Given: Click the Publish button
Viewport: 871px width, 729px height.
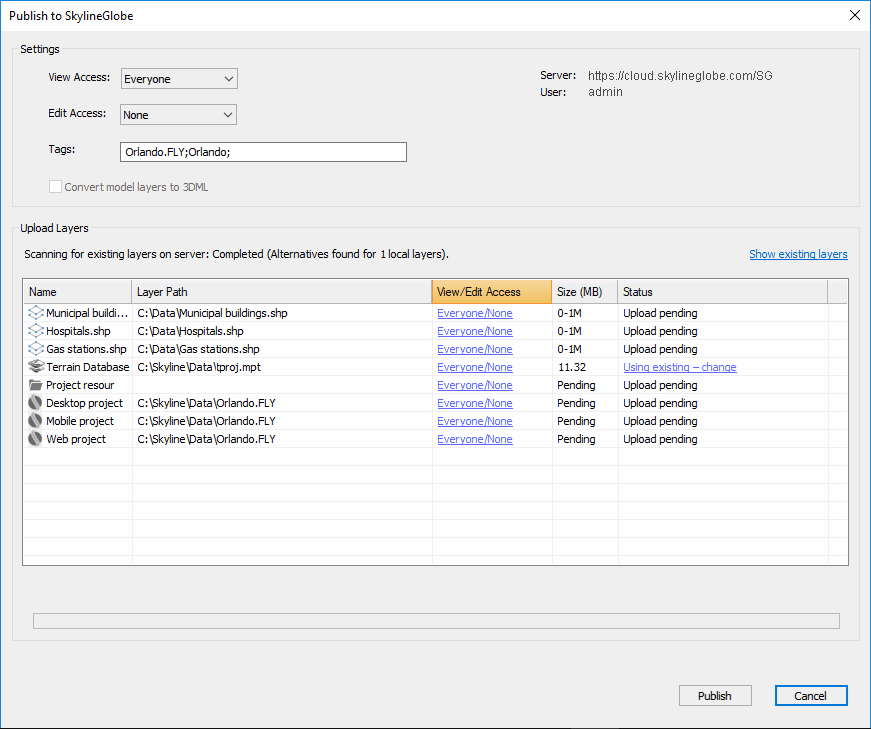Looking at the screenshot, I should 715,695.
